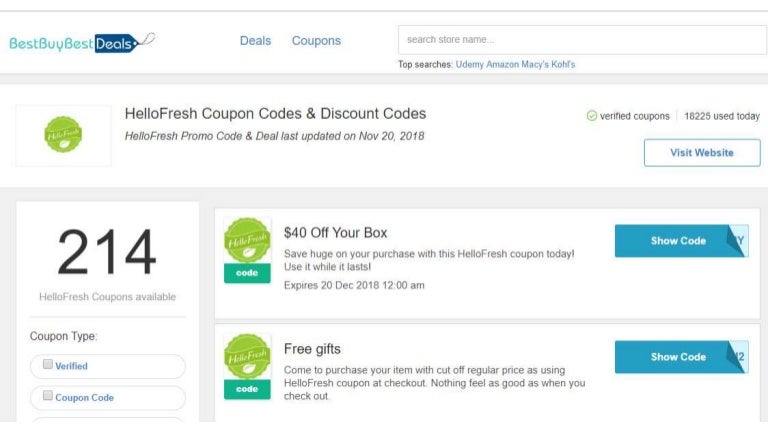Show Code for Free gifts coupon
The image size is (768, 432).
coord(679,357)
